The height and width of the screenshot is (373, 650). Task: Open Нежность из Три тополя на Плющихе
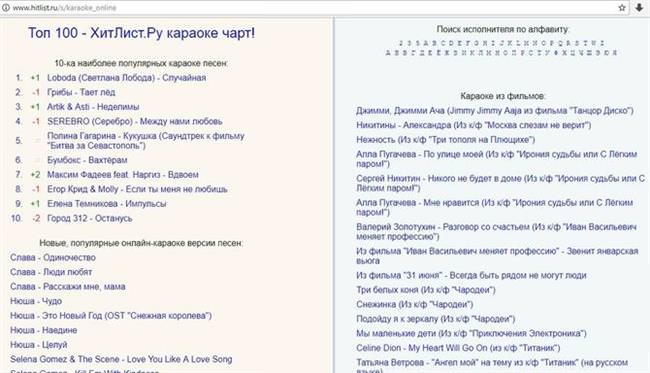[446, 140]
